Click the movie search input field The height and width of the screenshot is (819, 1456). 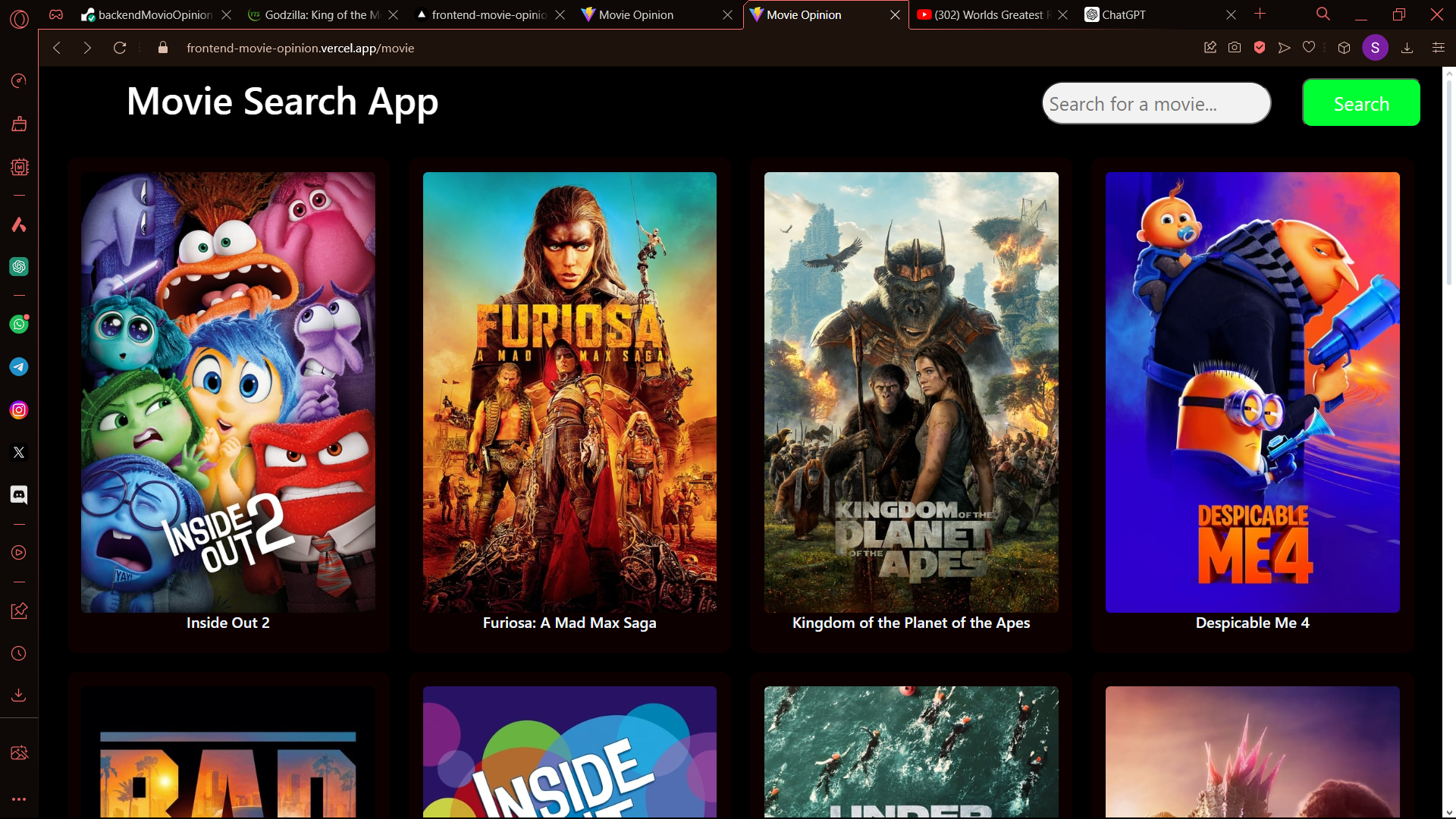tap(1156, 104)
